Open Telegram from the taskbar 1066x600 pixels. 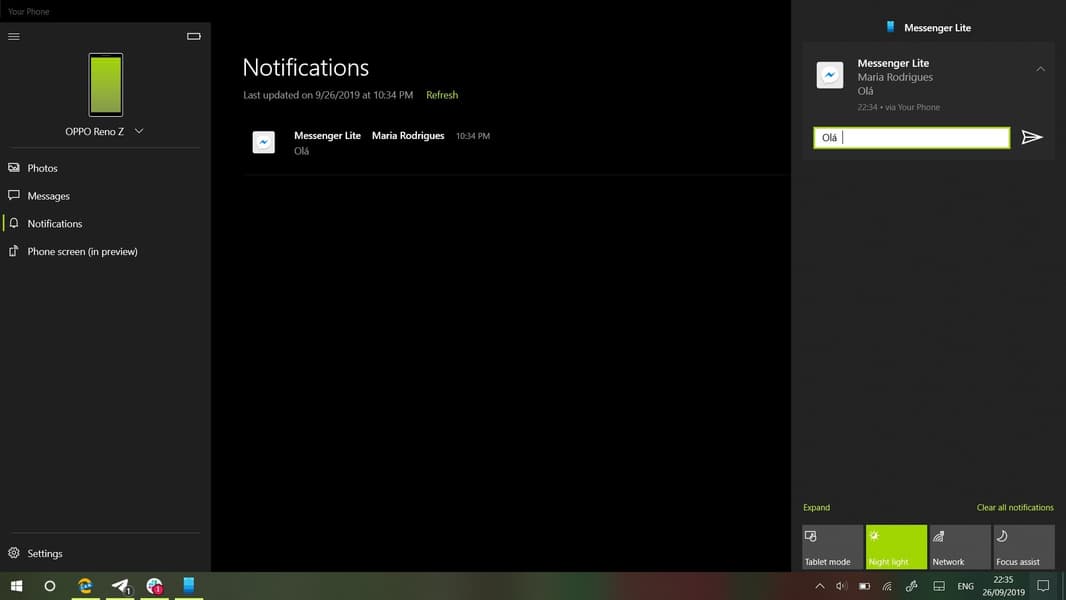(120, 586)
